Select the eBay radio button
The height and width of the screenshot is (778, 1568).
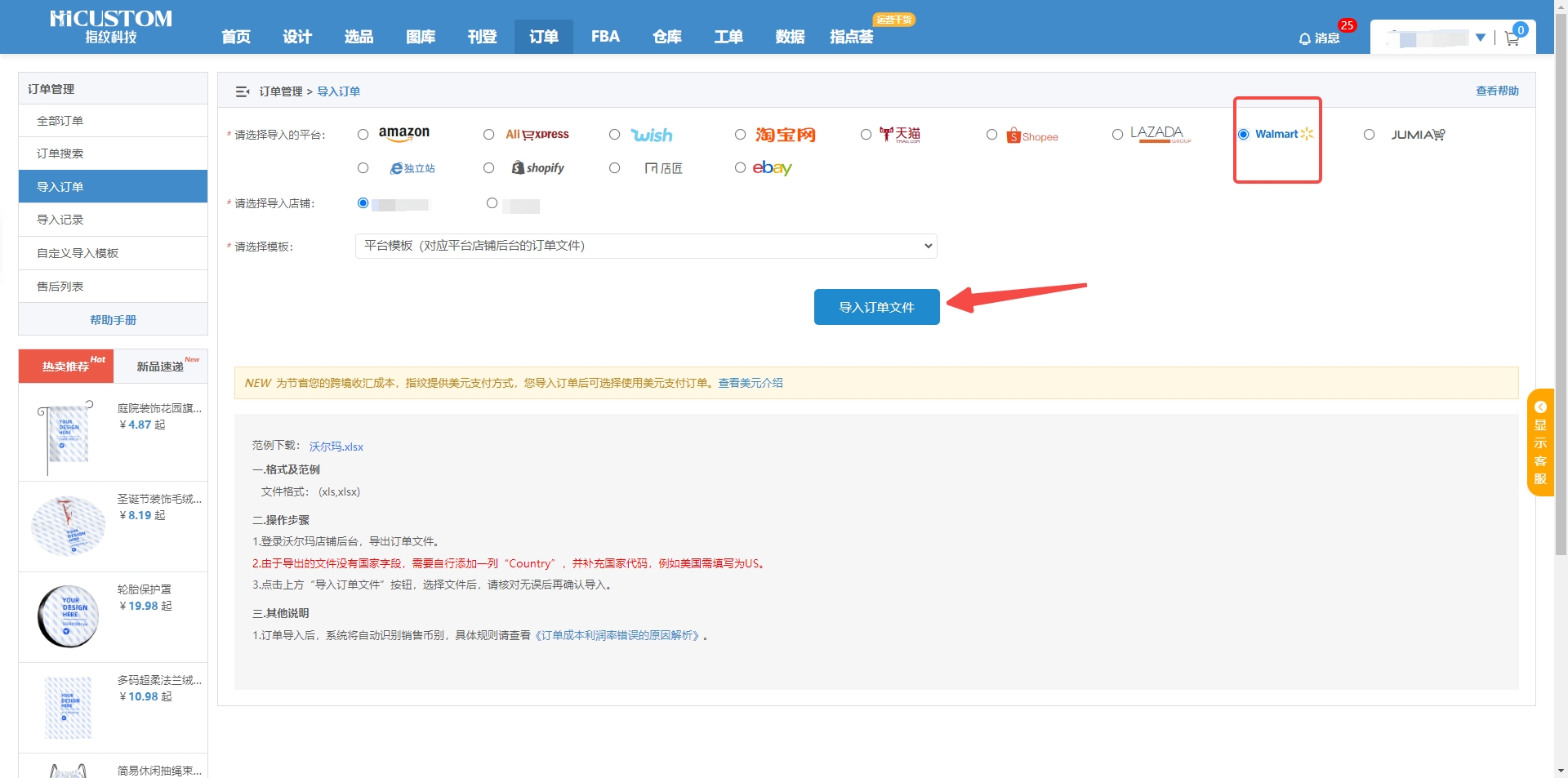point(741,167)
